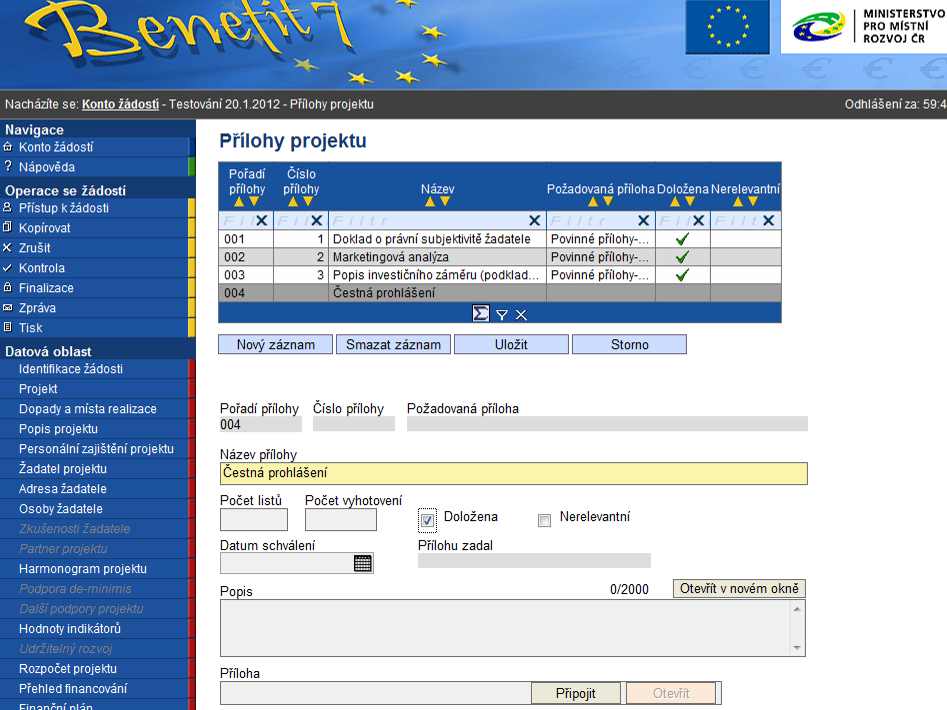Select the Čestná prohlášení table row
The width and height of the screenshot is (947, 710).
point(499,293)
